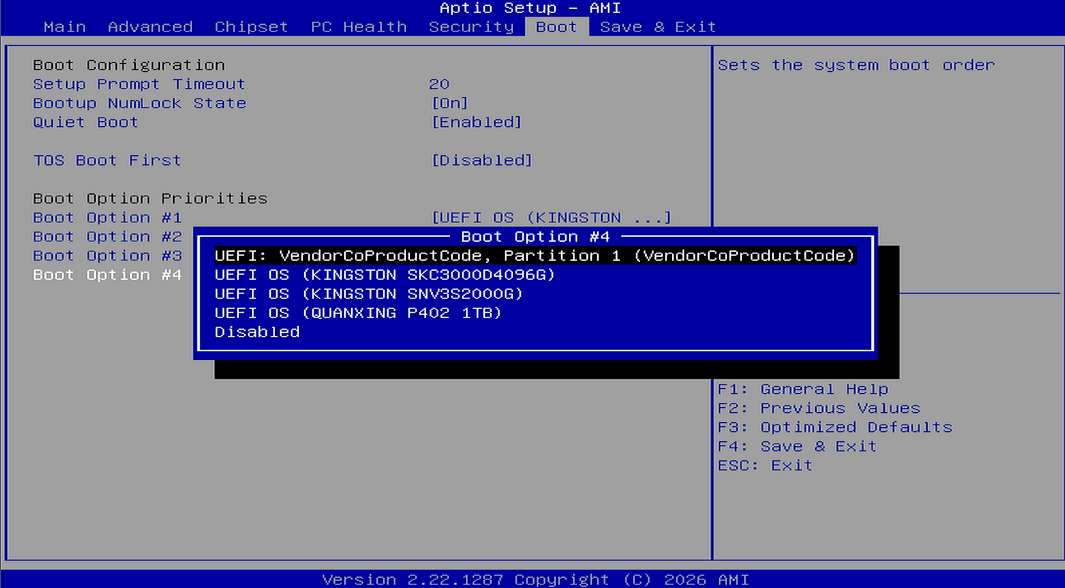Select Bootup NumLock State setting
1065x588 pixels.
139,103
